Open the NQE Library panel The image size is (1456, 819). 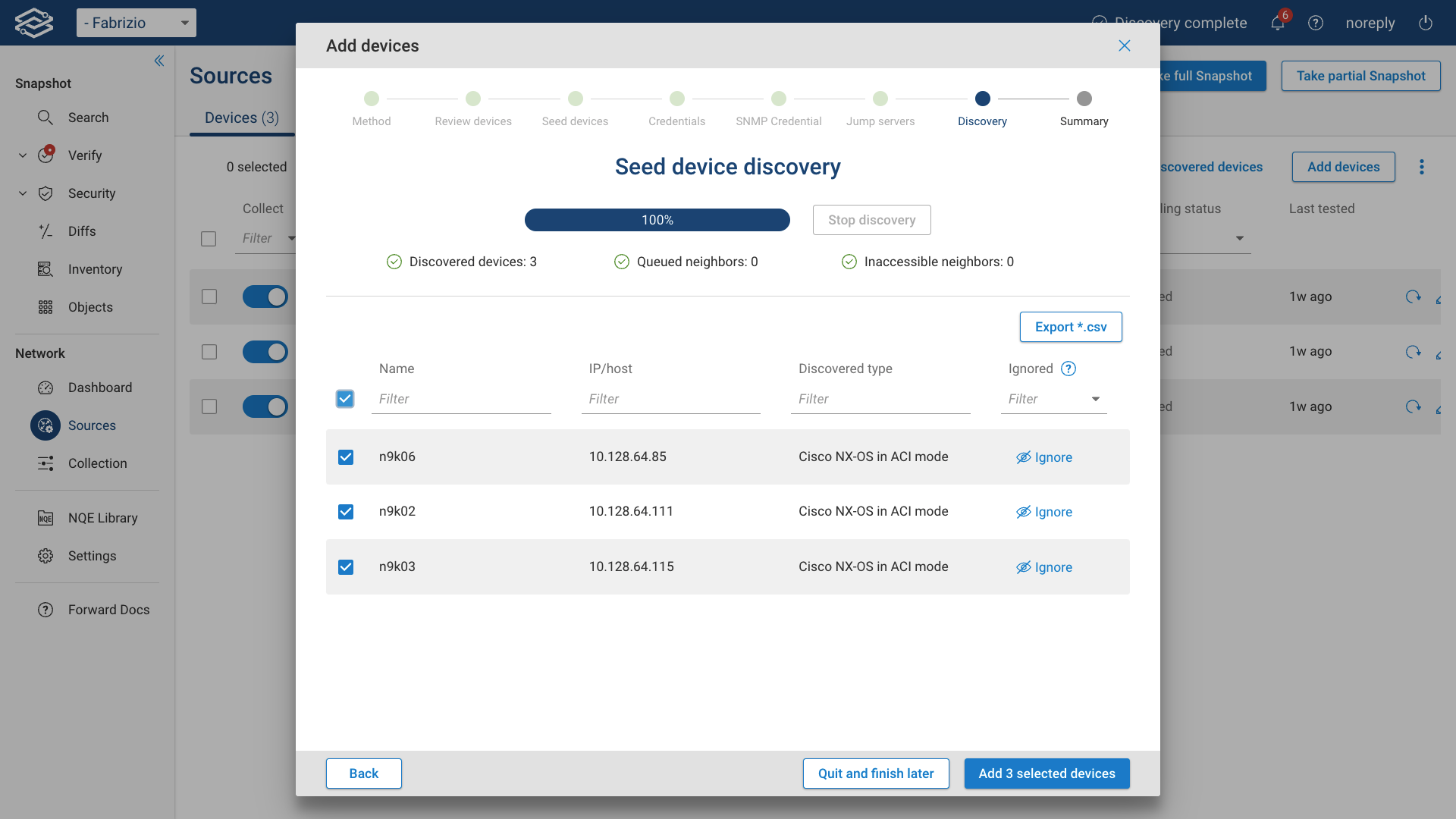pos(100,518)
